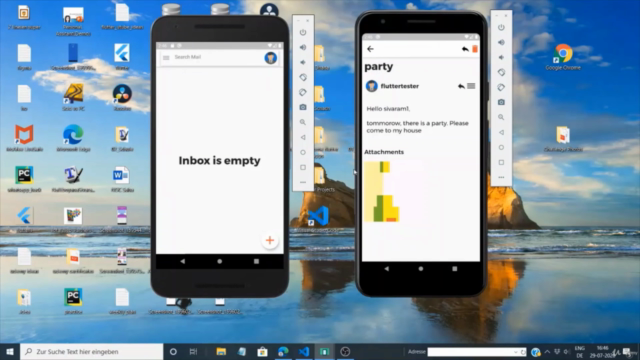Click zoom magnifier on right emulator toolbar
The height and width of the screenshot is (360, 640).
[501, 117]
